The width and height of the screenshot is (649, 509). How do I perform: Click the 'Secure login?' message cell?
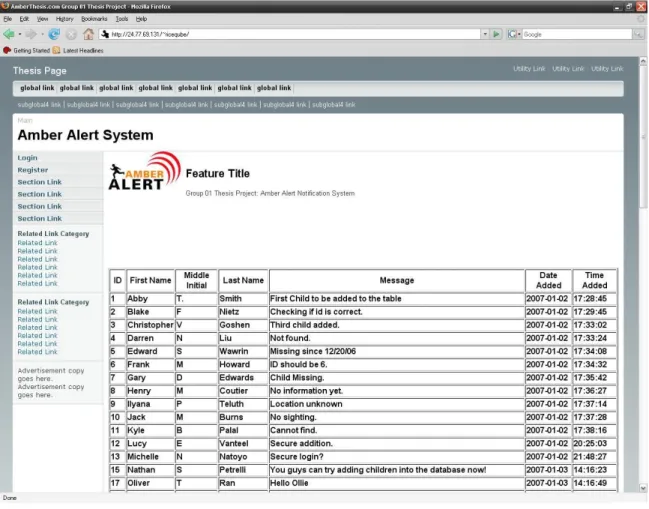tap(397, 457)
